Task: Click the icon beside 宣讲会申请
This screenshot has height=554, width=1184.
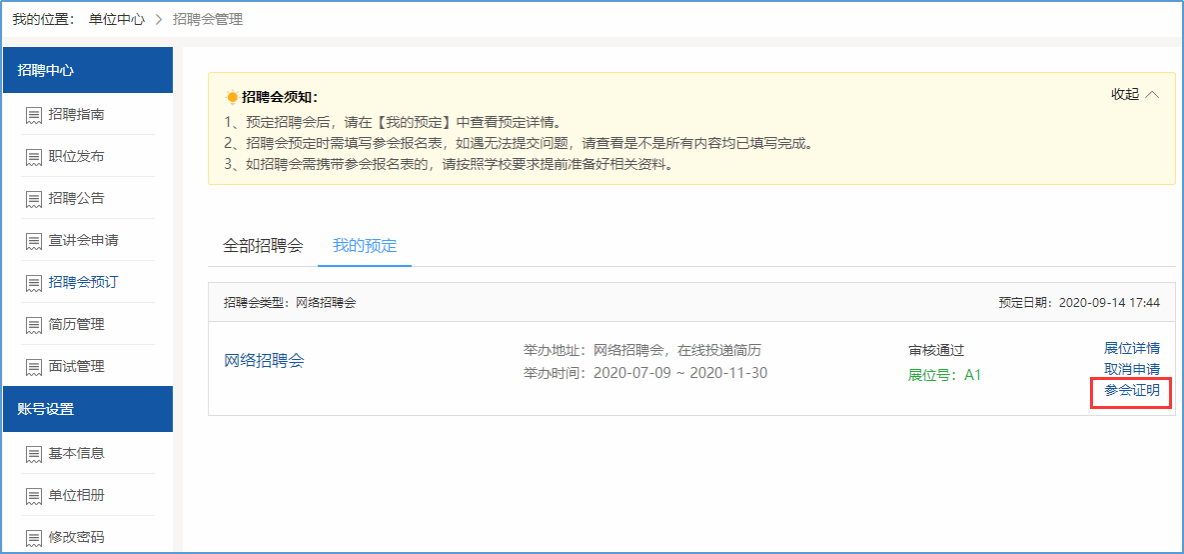Action: 34,241
